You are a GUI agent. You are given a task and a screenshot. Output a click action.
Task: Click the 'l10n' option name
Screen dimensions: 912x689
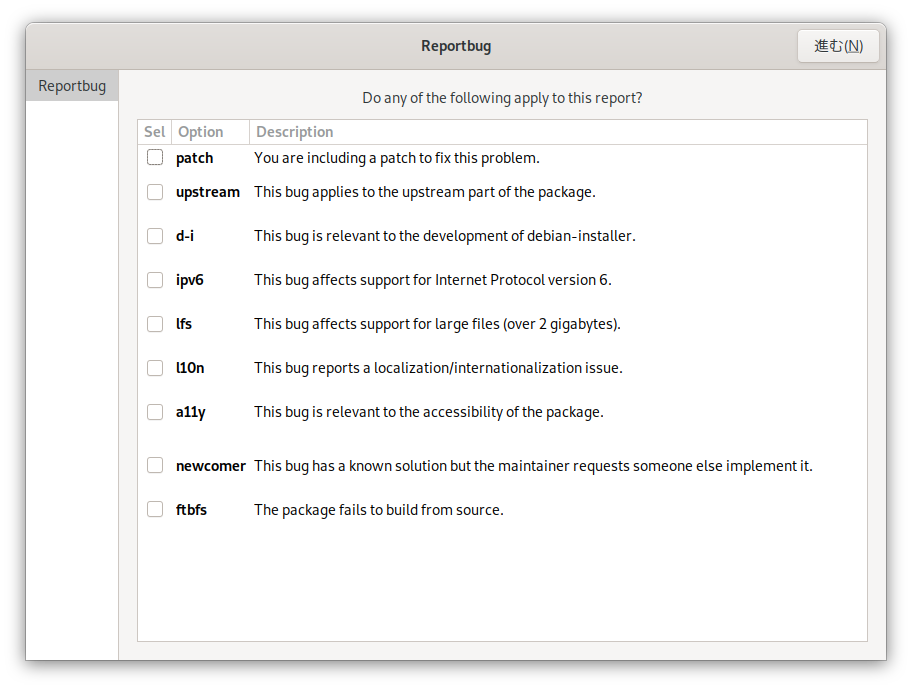click(x=190, y=368)
